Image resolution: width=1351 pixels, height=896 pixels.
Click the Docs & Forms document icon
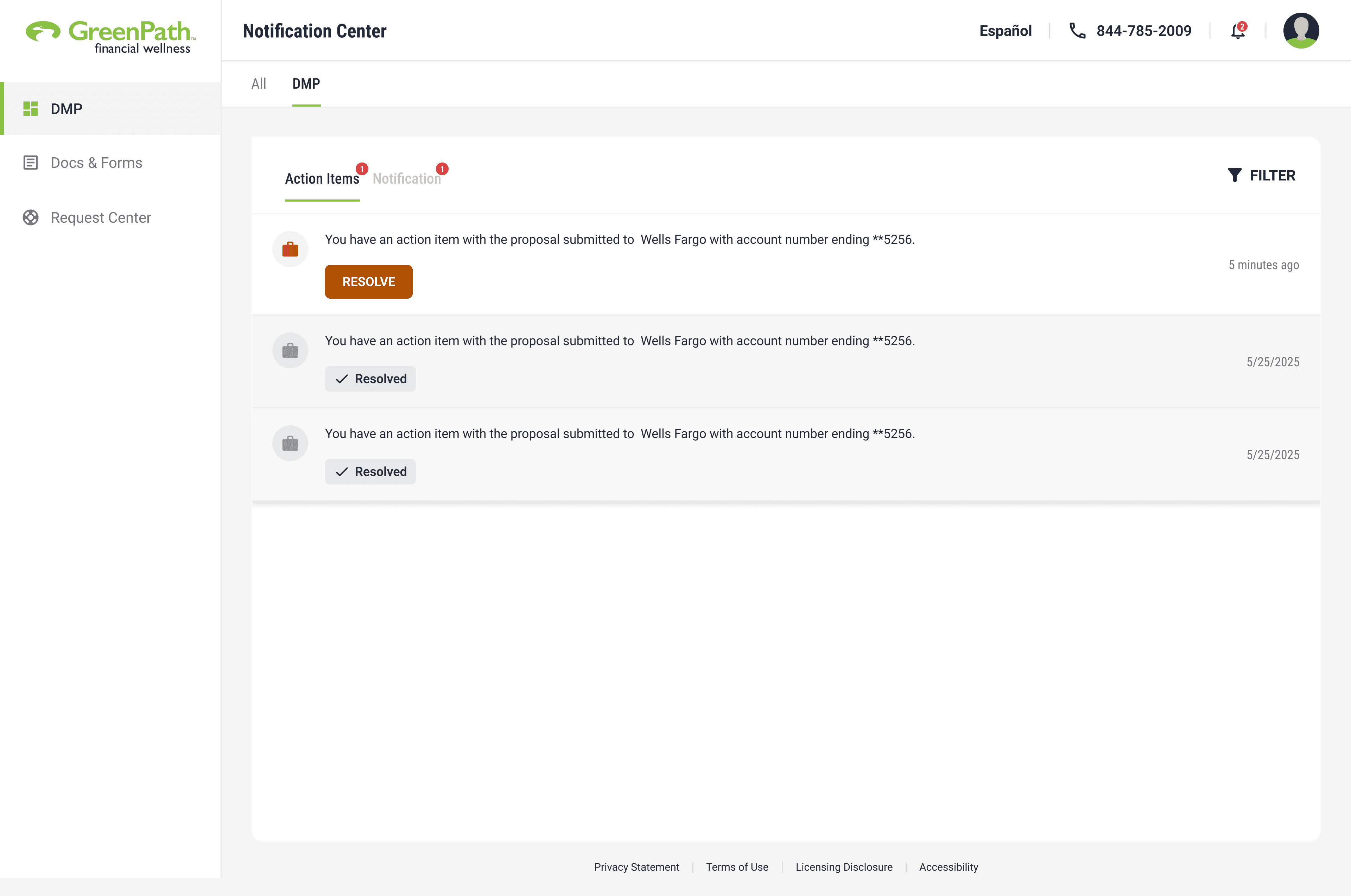(x=30, y=163)
